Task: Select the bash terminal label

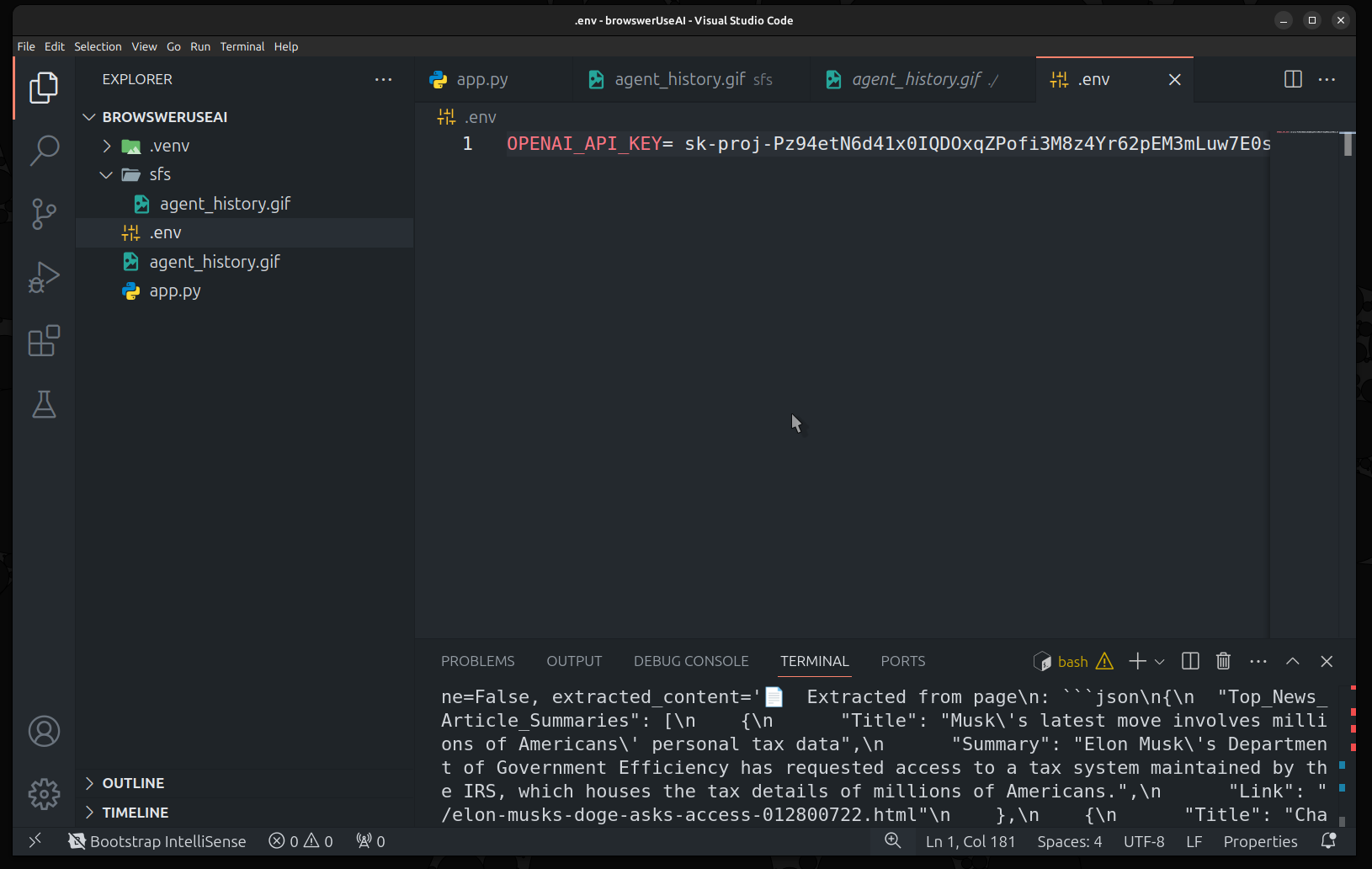Action: (1072, 661)
